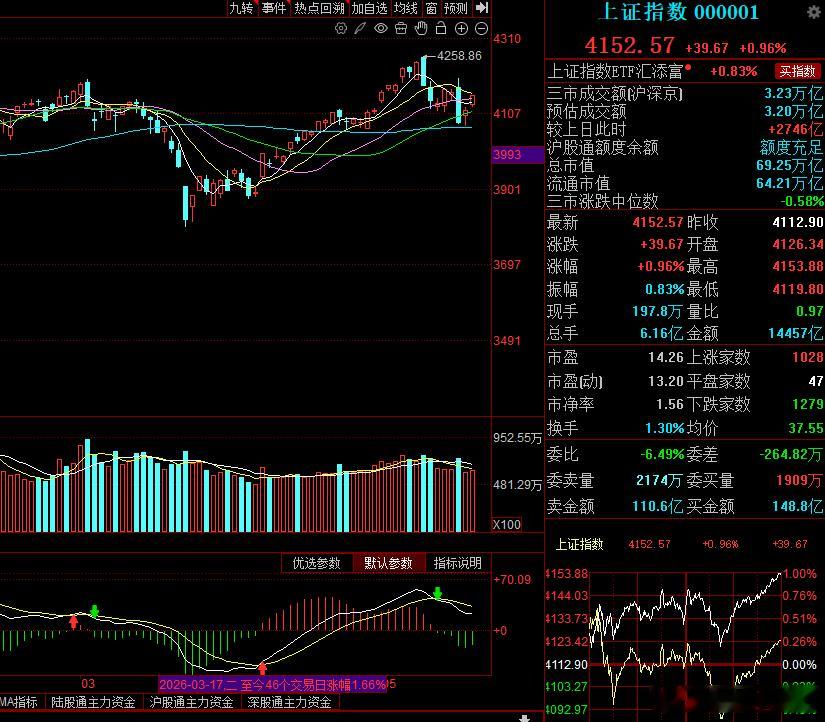The height and width of the screenshot is (722, 825).
Task: Click the purple 2026-03-17 date info bar
Action: click(273, 684)
